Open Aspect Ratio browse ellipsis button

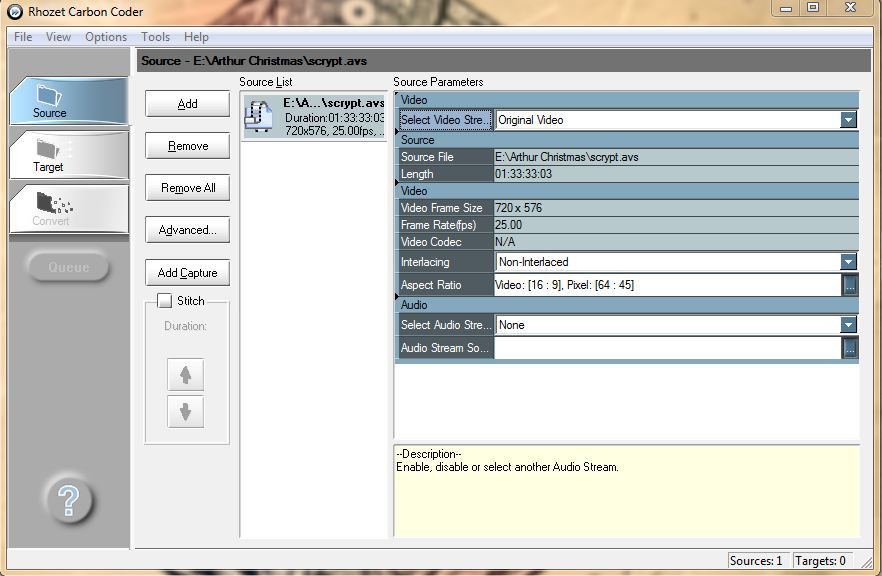pos(850,285)
